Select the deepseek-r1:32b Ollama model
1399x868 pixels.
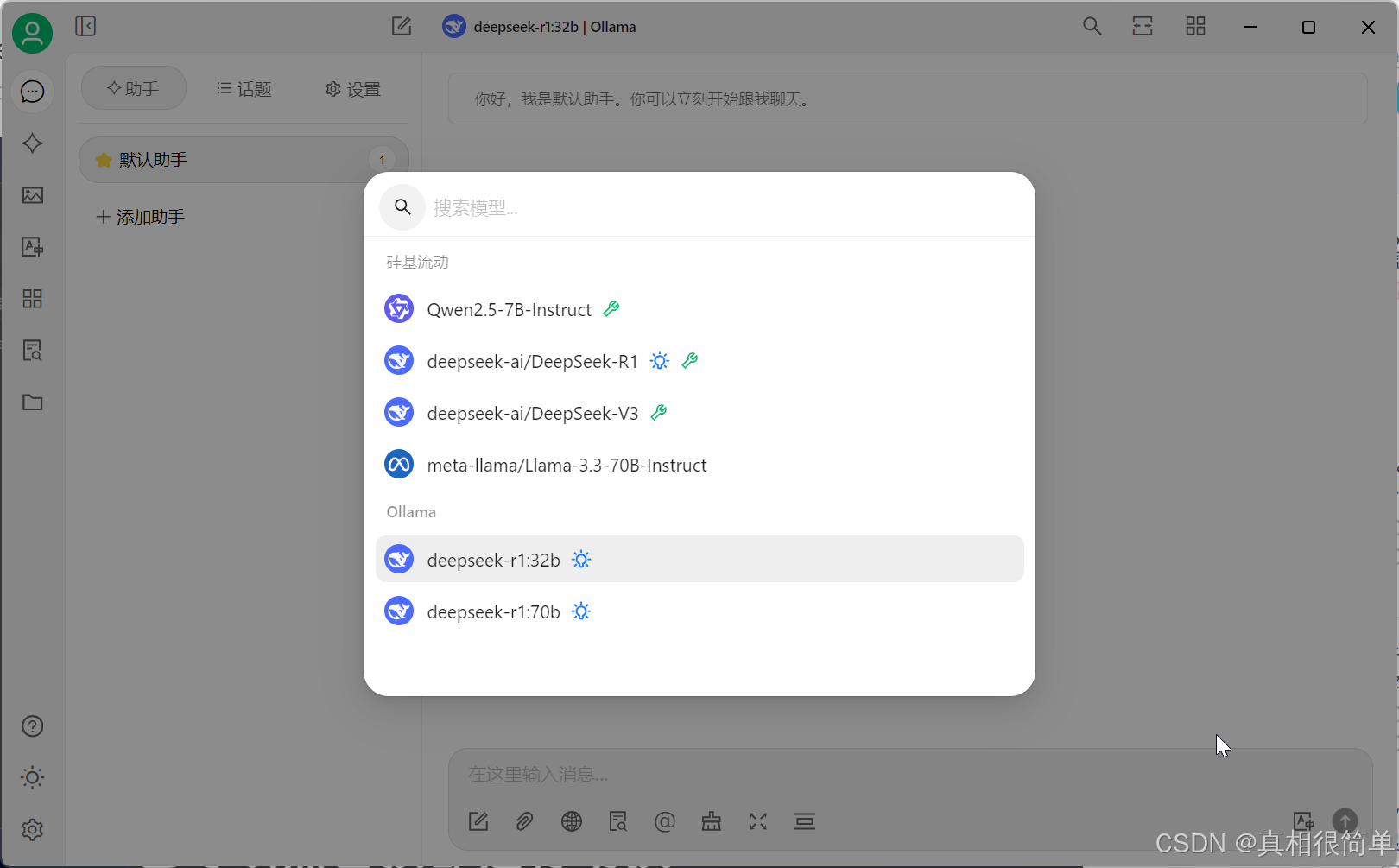[x=699, y=559]
